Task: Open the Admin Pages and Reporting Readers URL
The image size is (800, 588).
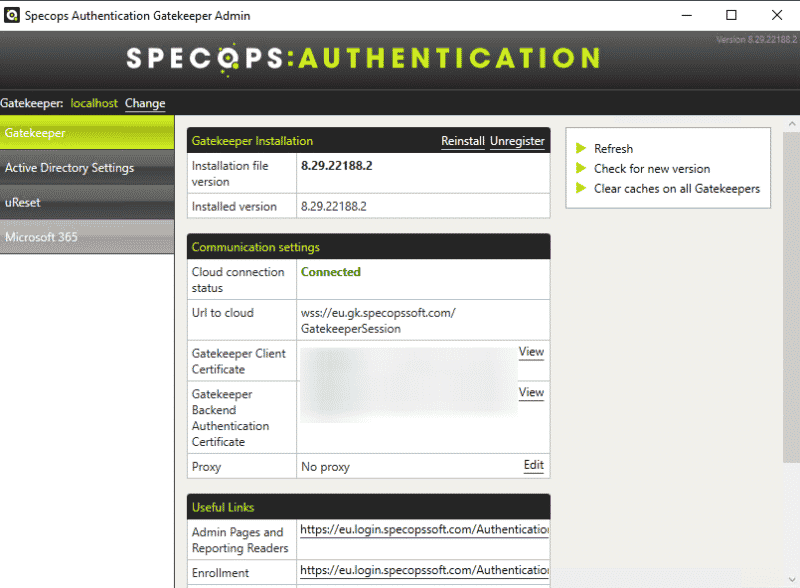Action: (x=424, y=530)
